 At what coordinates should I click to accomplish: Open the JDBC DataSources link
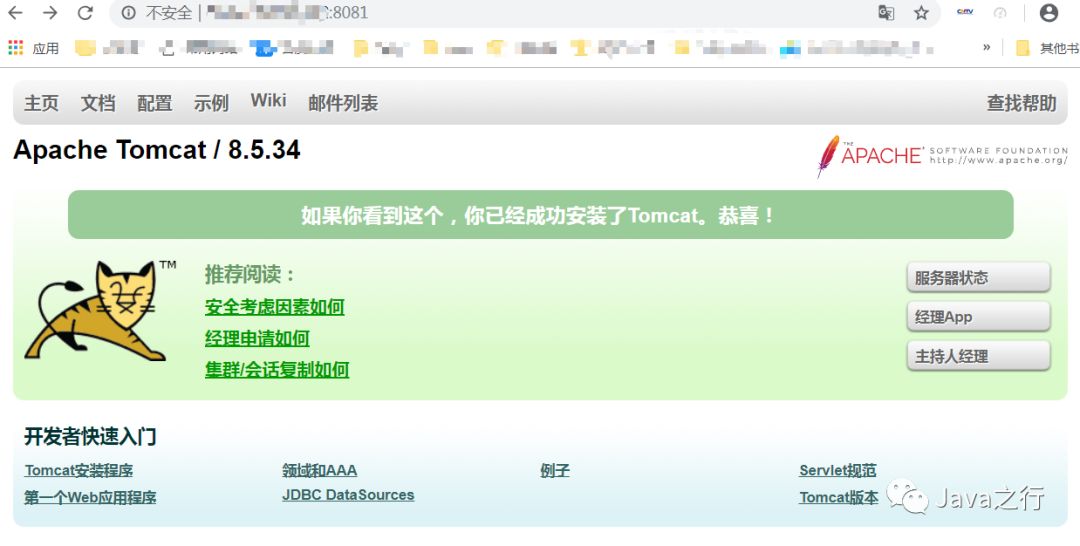click(348, 495)
